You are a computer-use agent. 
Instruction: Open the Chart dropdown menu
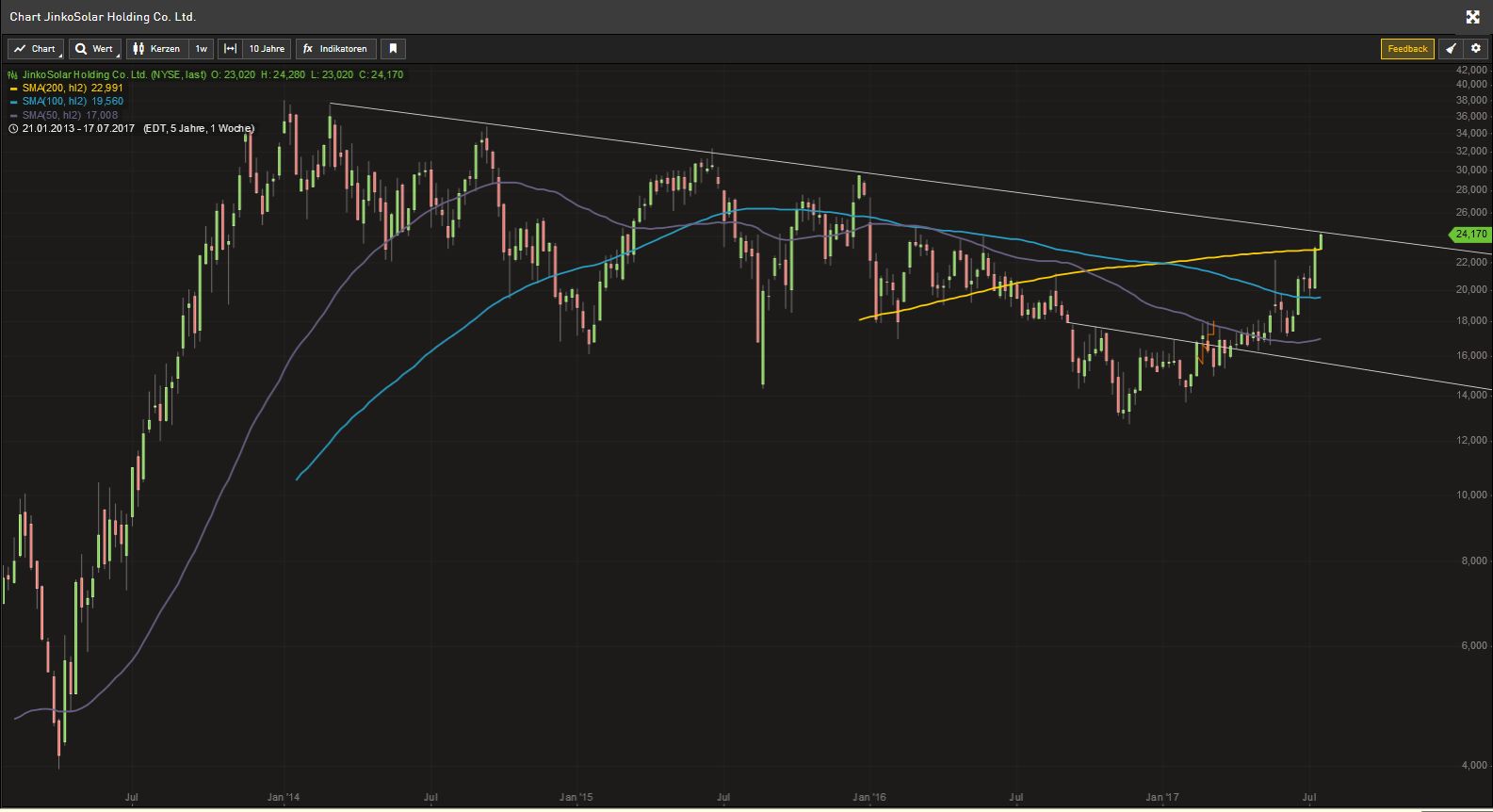(x=36, y=49)
